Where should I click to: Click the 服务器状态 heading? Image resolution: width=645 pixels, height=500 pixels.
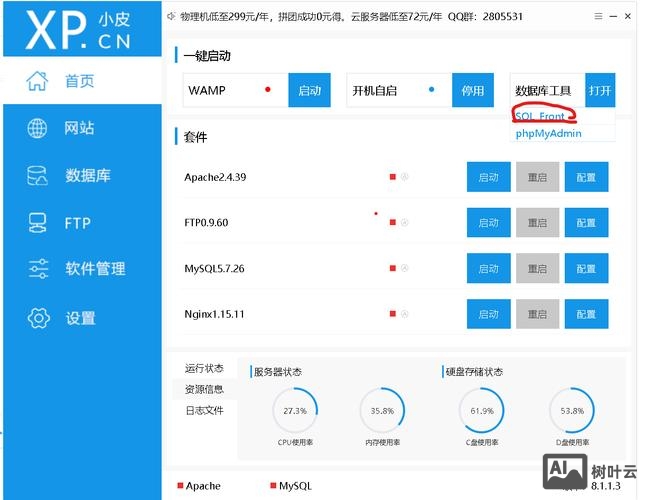click(278, 371)
